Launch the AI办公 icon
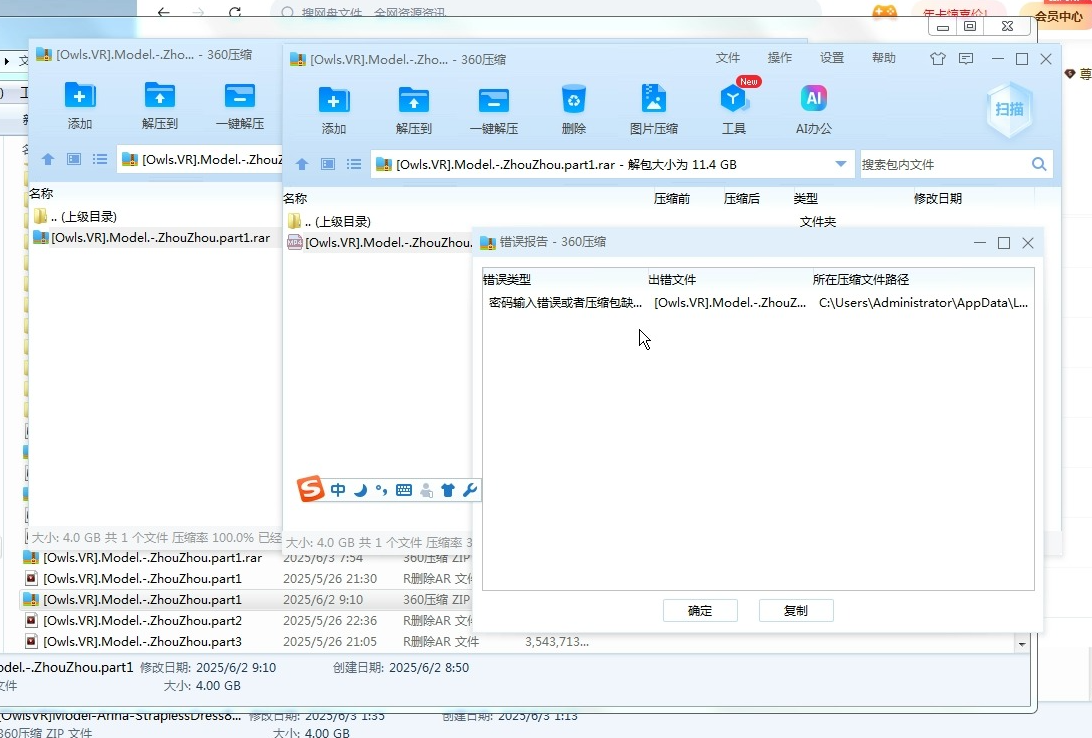 813,100
